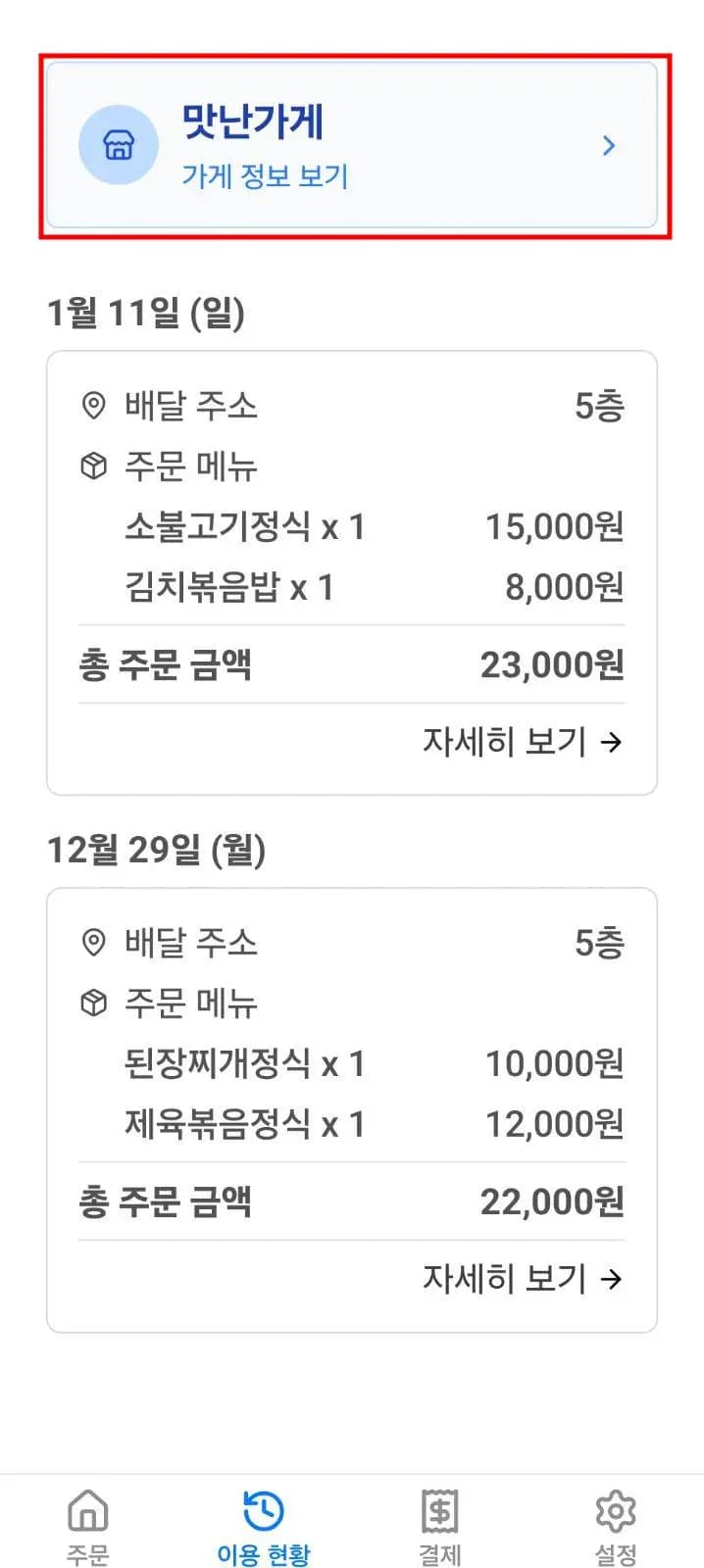This screenshot has width=704, height=1568.
Task: Click the package icon in the December 29 order card
Action: tap(94, 1003)
